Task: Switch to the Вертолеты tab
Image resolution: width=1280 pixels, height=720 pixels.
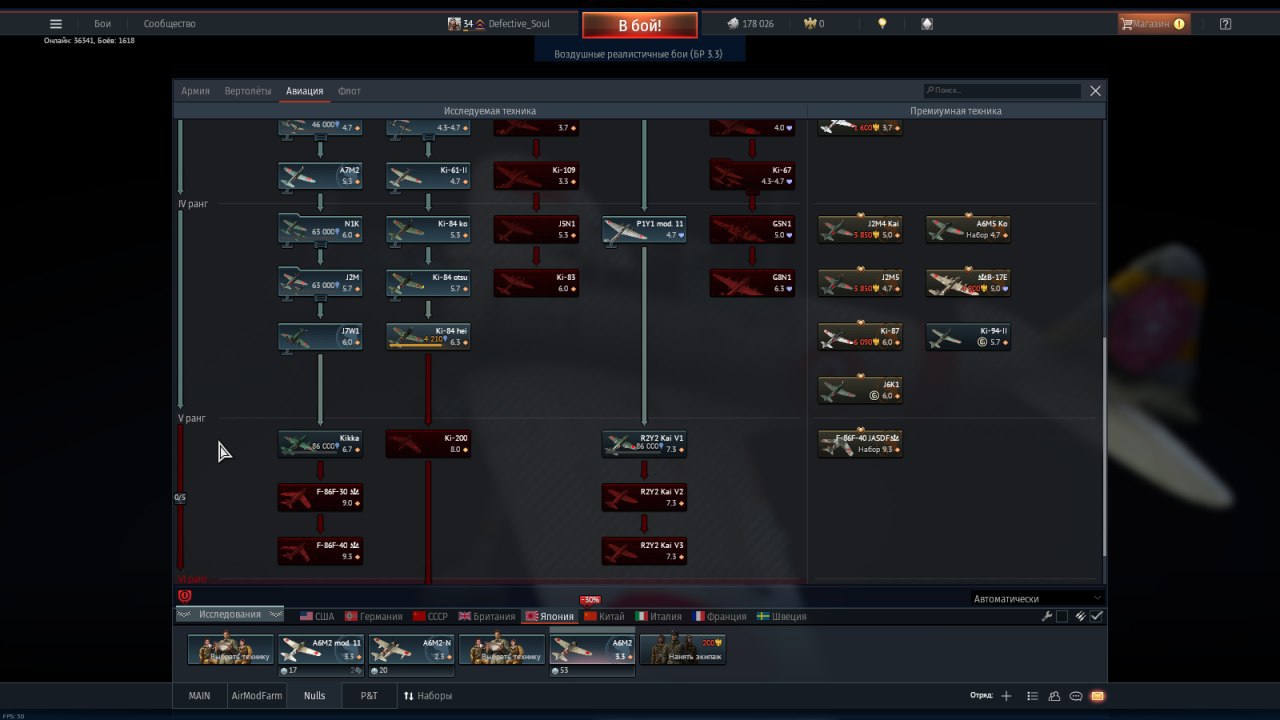Action: [248, 91]
